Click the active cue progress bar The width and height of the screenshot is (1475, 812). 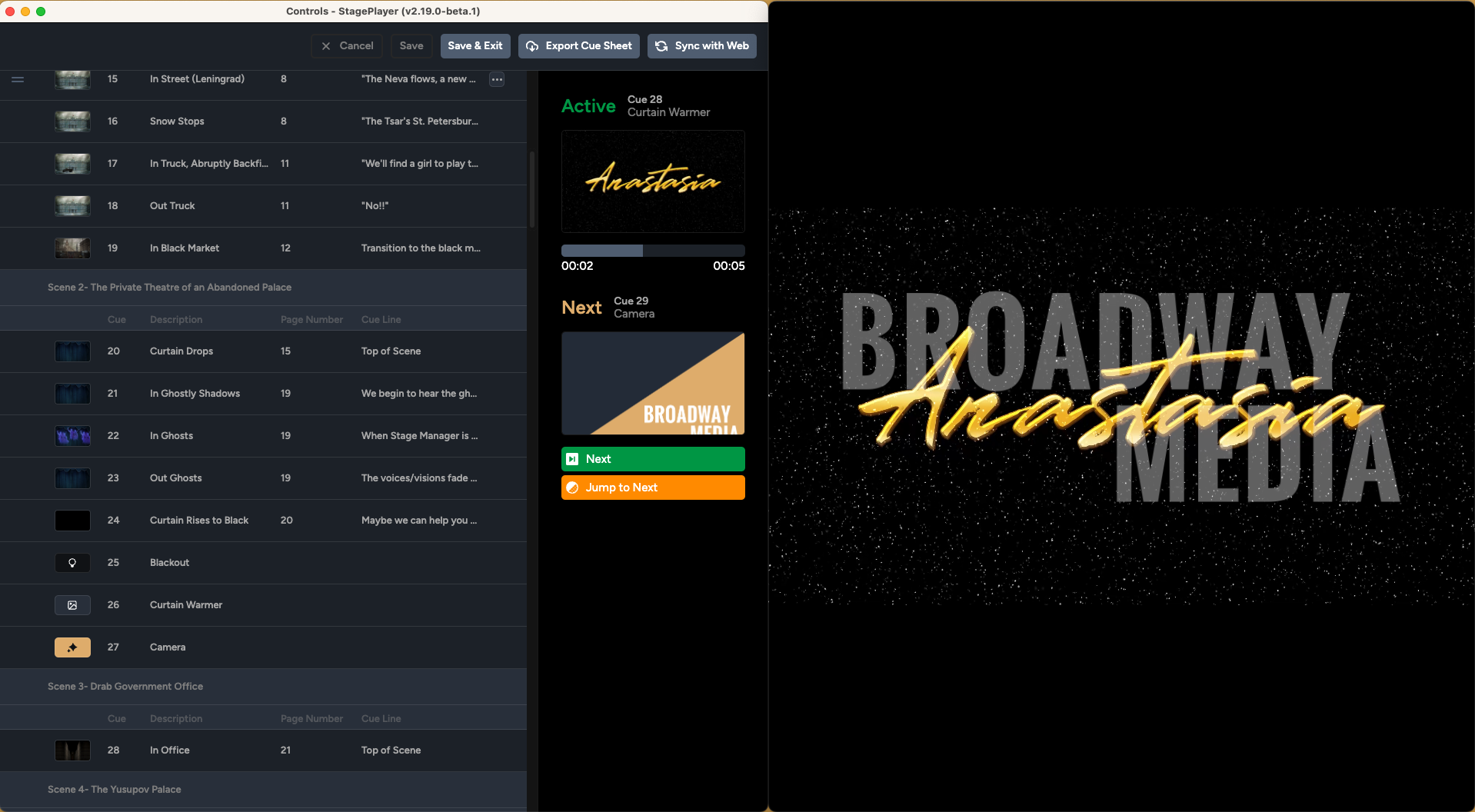click(x=653, y=251)
